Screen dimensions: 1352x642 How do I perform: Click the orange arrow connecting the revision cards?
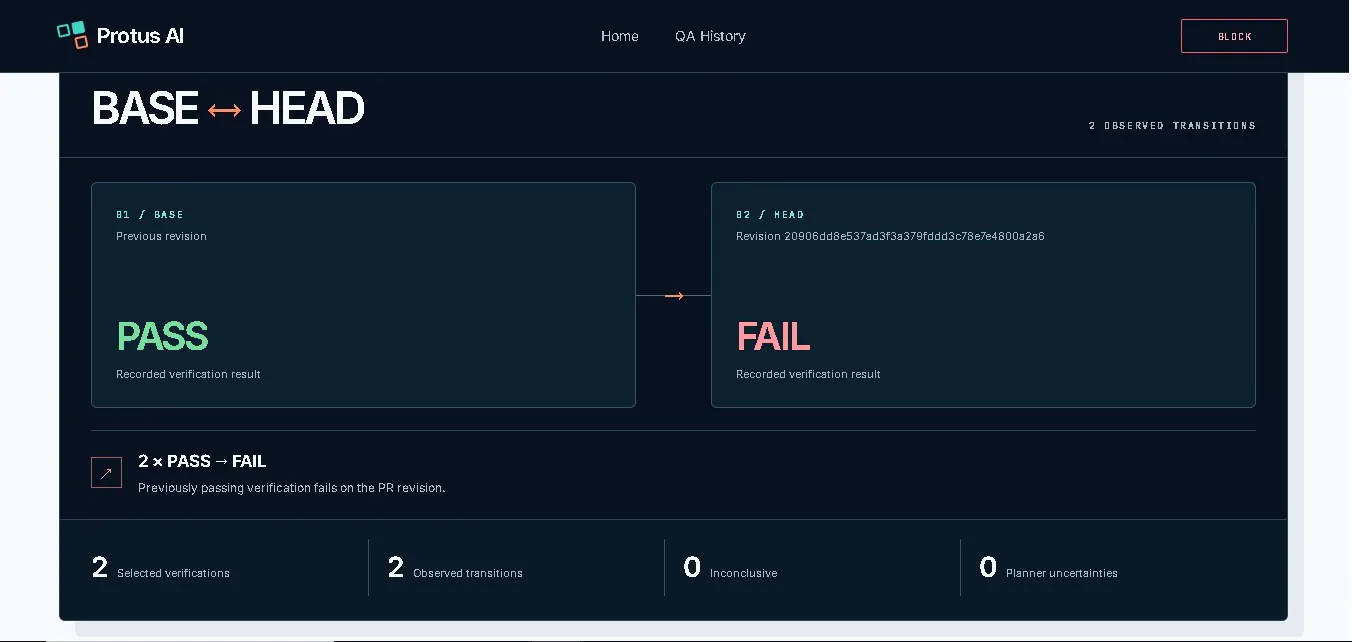[x=674, y=296]
